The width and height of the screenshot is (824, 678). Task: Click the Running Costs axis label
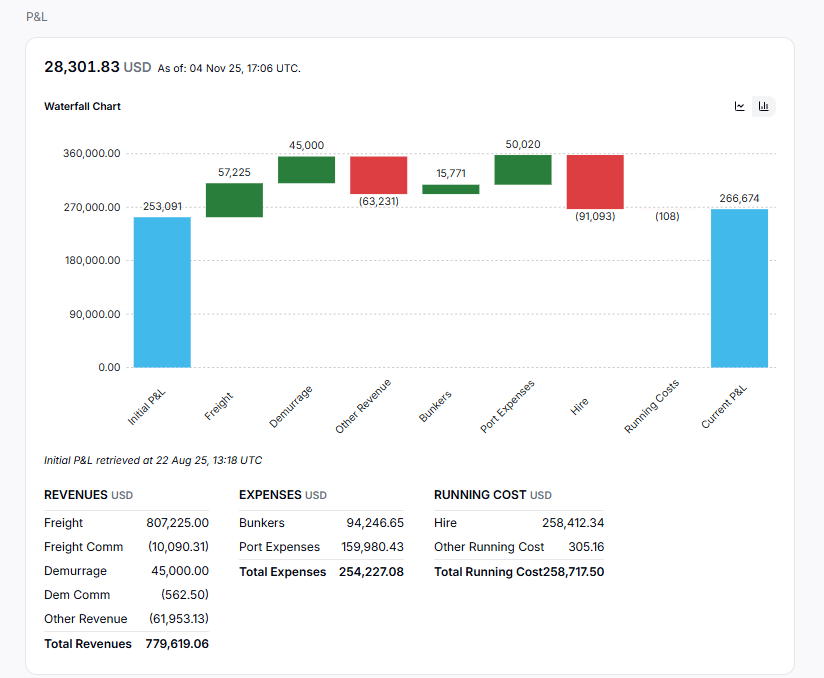[652, 406]
